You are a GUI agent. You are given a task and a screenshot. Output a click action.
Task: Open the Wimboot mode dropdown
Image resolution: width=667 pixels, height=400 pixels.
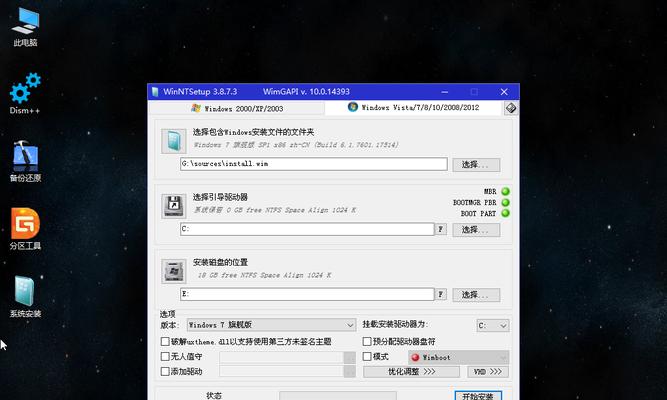(458, 357)
